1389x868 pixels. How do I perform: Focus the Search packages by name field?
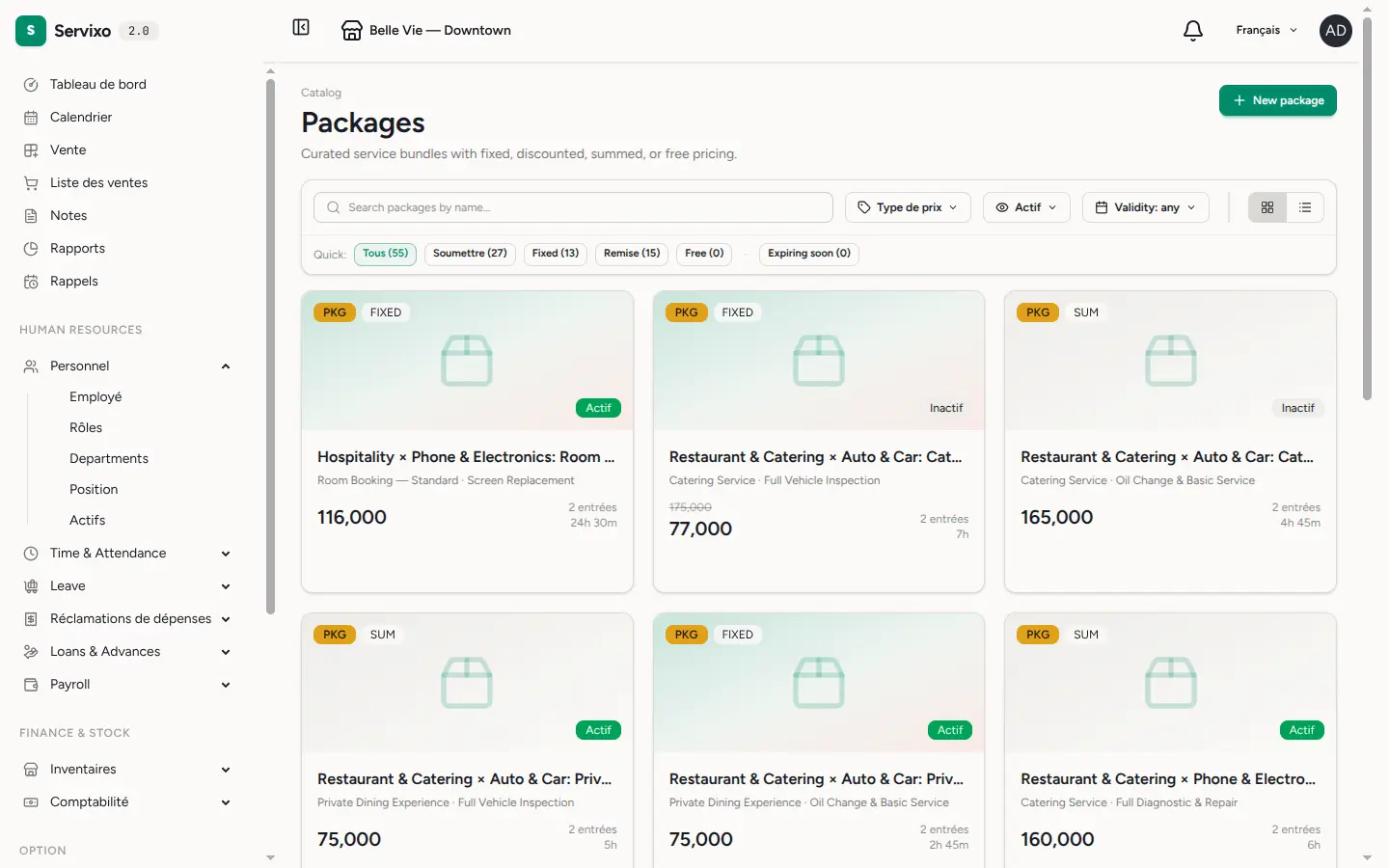coord(573,207)
